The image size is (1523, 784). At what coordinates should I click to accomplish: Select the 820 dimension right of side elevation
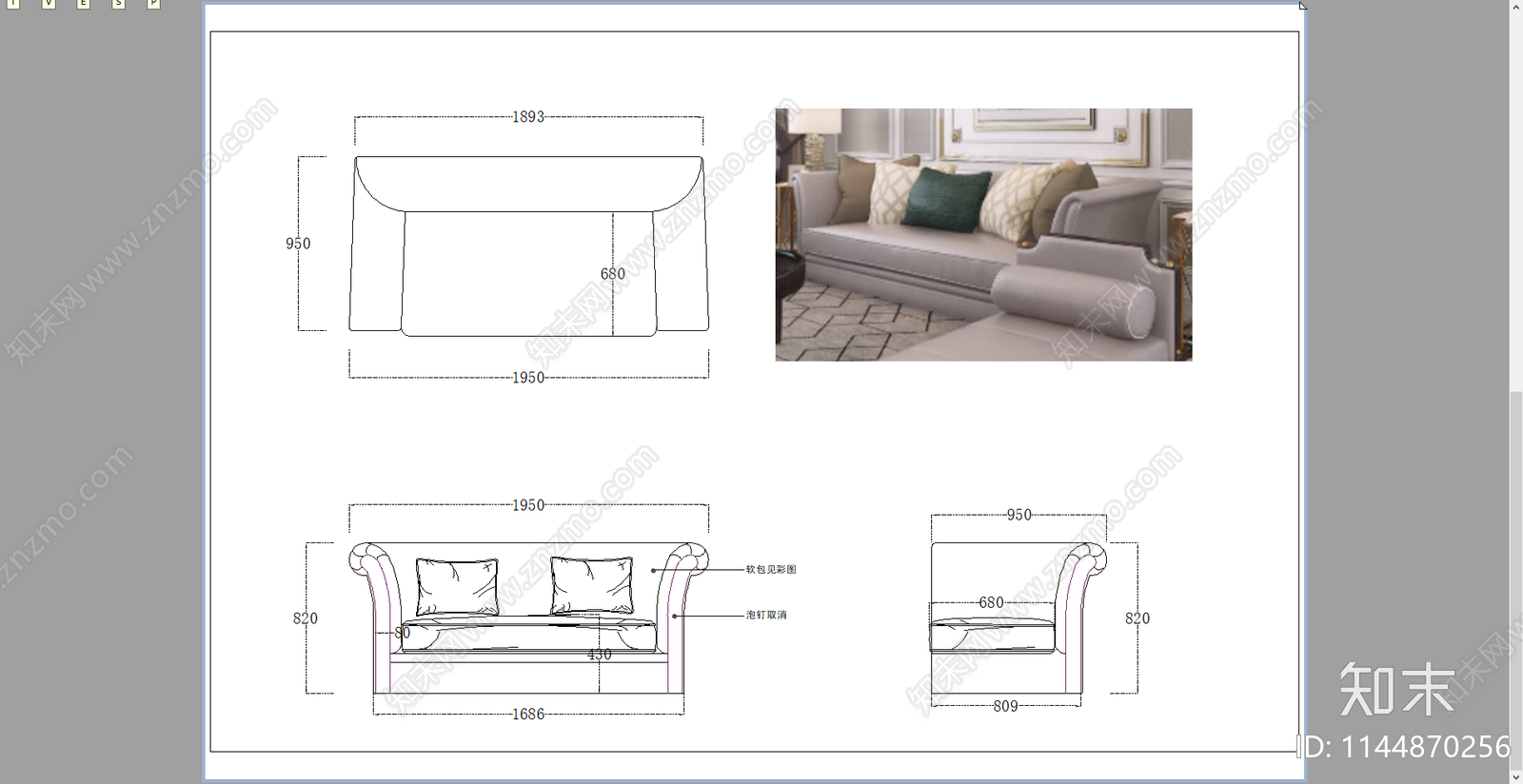1137,618
